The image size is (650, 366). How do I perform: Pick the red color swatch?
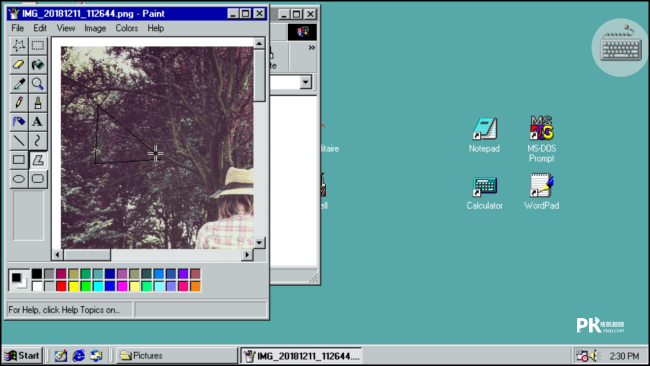coord(61,286)
